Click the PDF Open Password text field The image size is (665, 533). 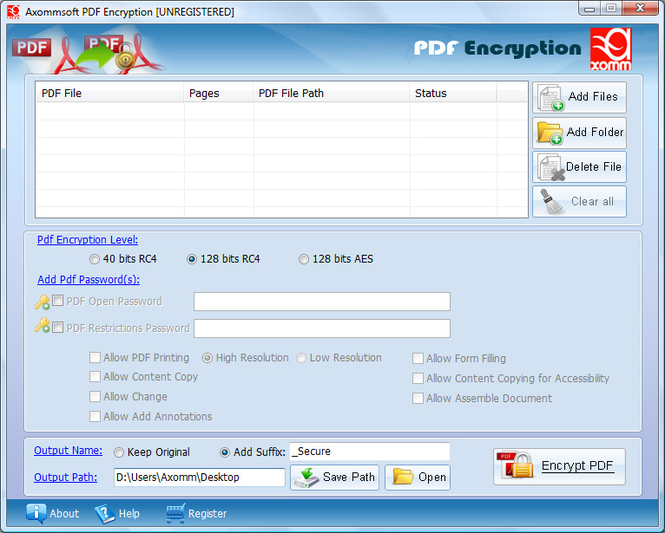tap(322, 301)
